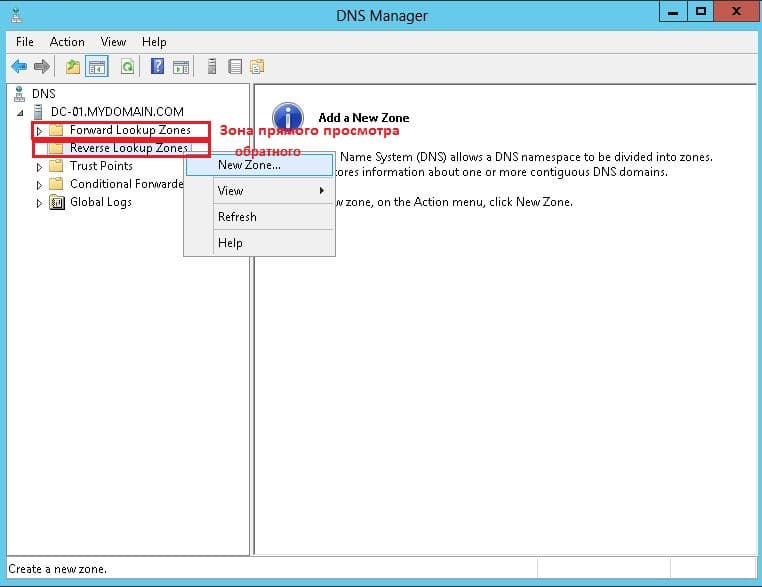Open the File menu
The image size is (762, 587).
point(25,42)
